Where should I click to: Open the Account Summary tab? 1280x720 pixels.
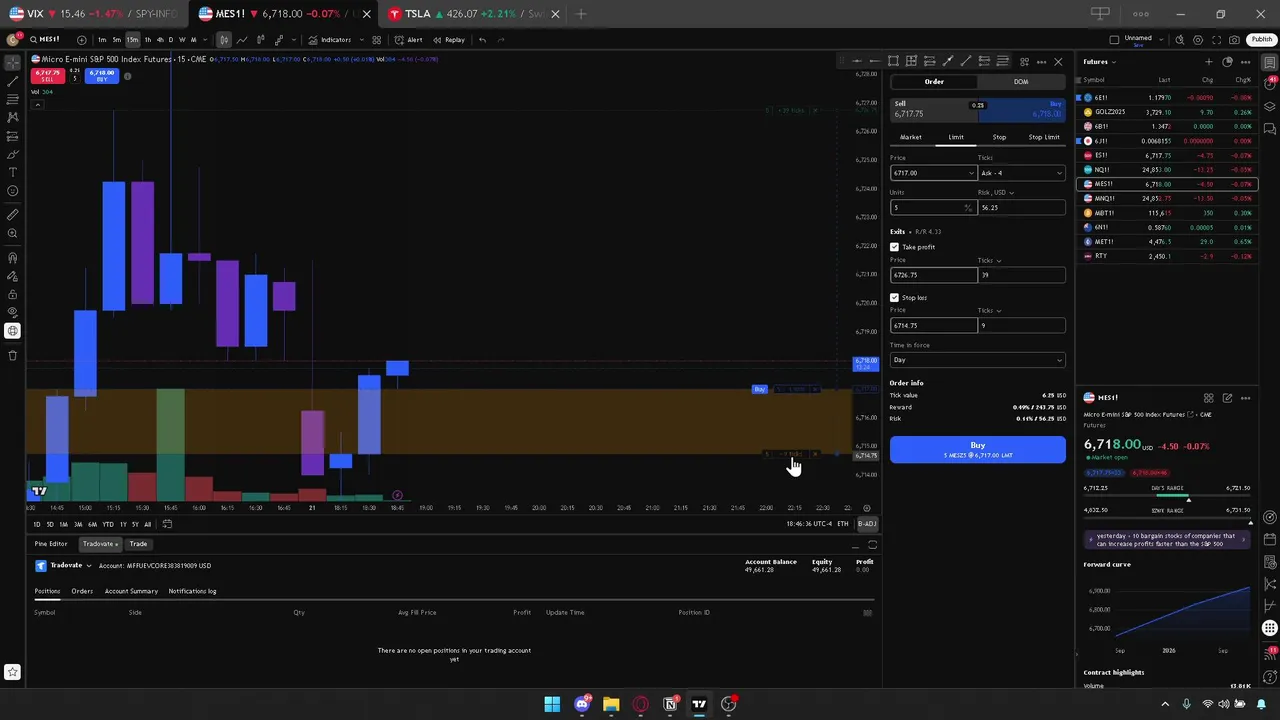131,591
